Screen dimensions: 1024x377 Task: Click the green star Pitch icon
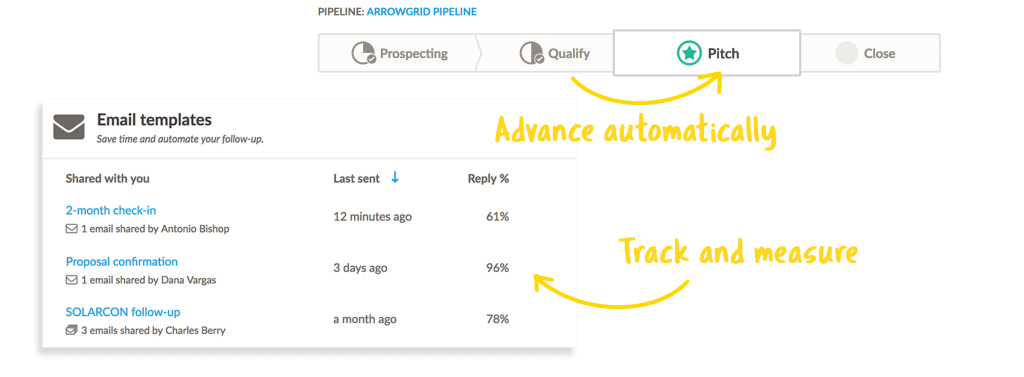pyautogui.click(x=689, y=54)
